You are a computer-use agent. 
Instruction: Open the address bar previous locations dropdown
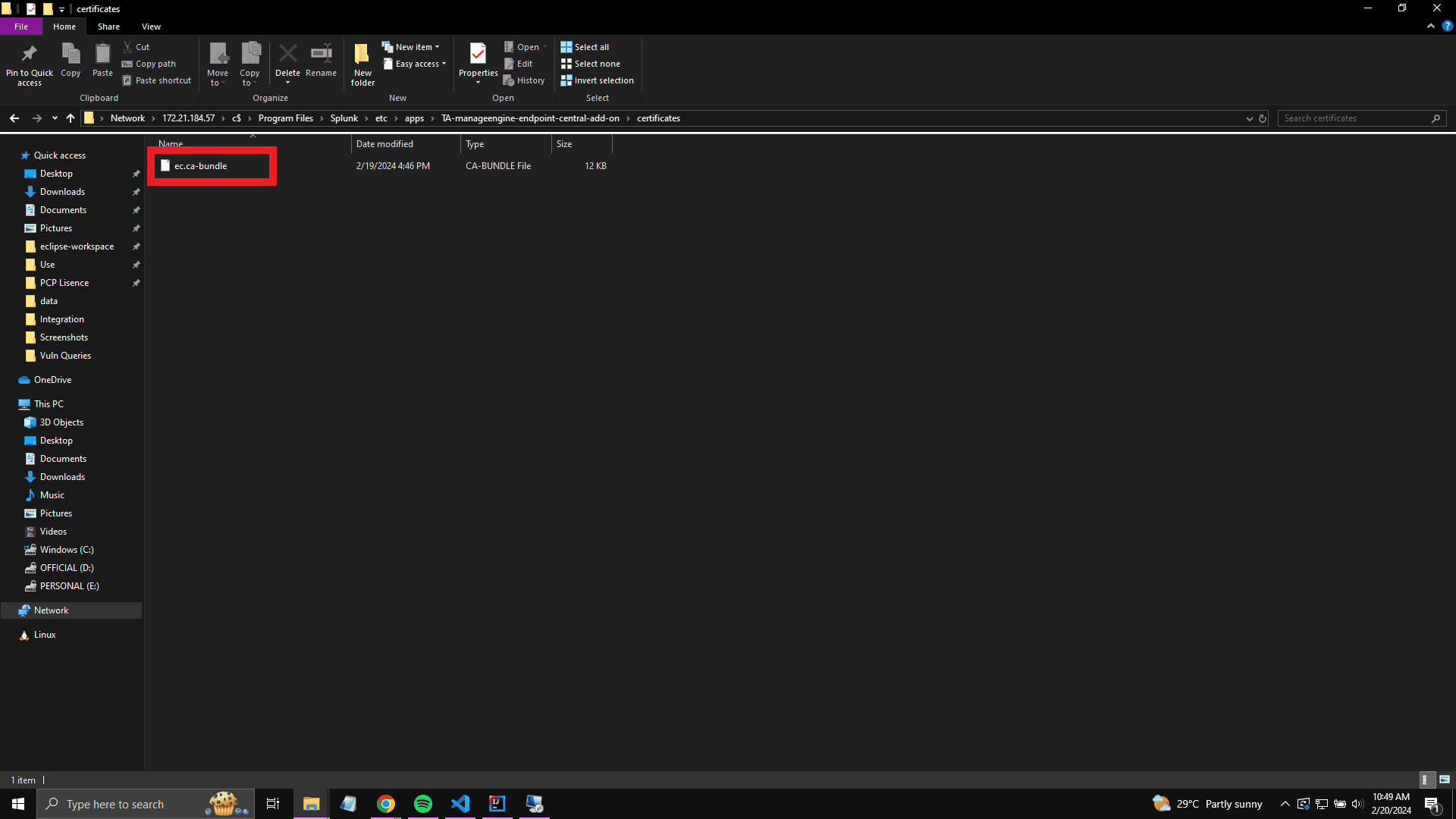coord(1249,118)
